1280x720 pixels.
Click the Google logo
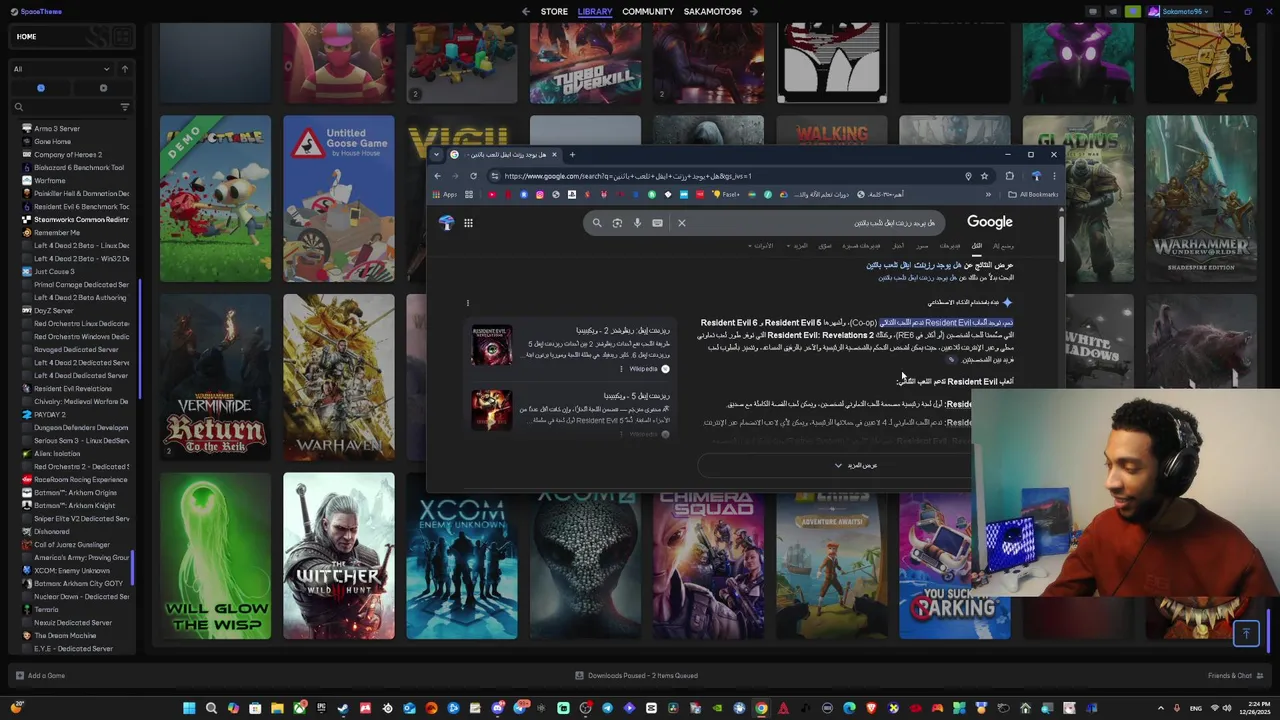pos(990,222)
